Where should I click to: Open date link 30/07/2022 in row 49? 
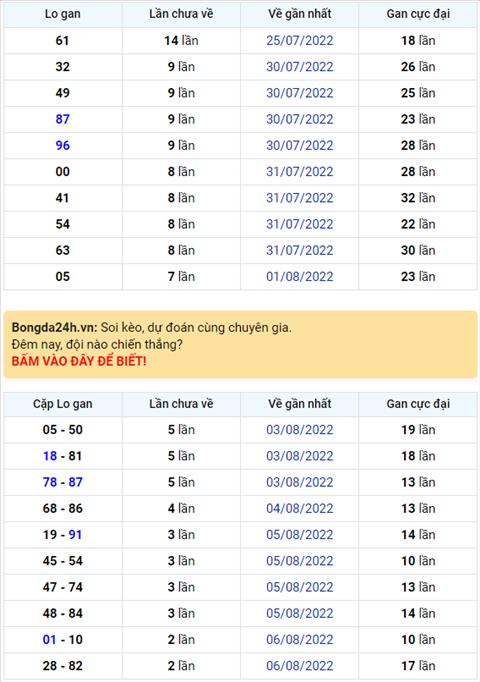[300, 93]
